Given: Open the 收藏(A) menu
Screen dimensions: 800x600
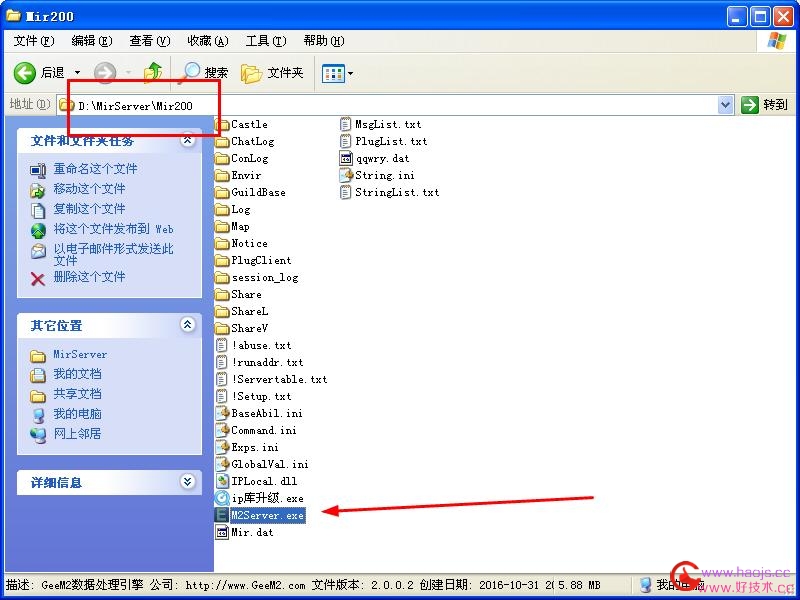Looking at the screenshot, I should coord(208,41).
